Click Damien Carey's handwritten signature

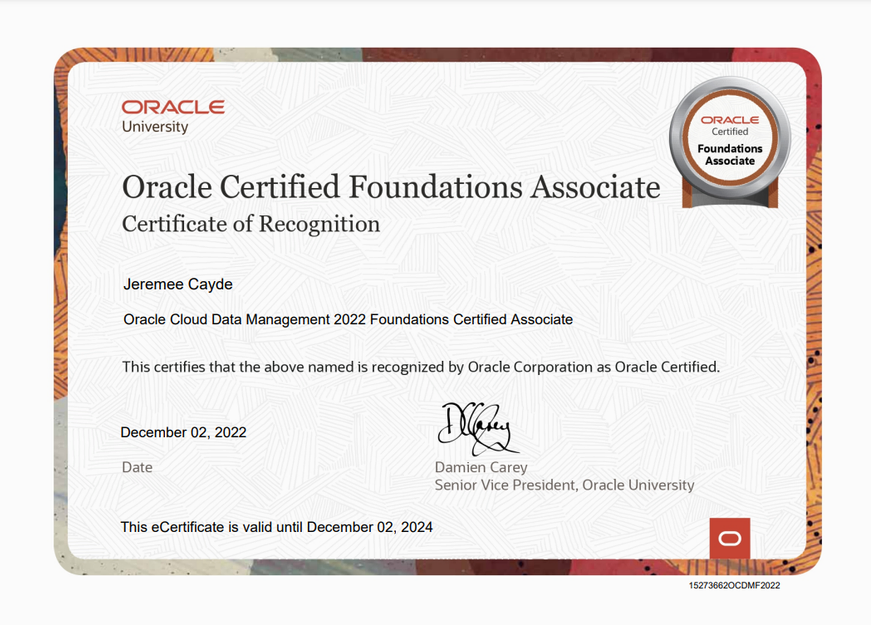475,429
